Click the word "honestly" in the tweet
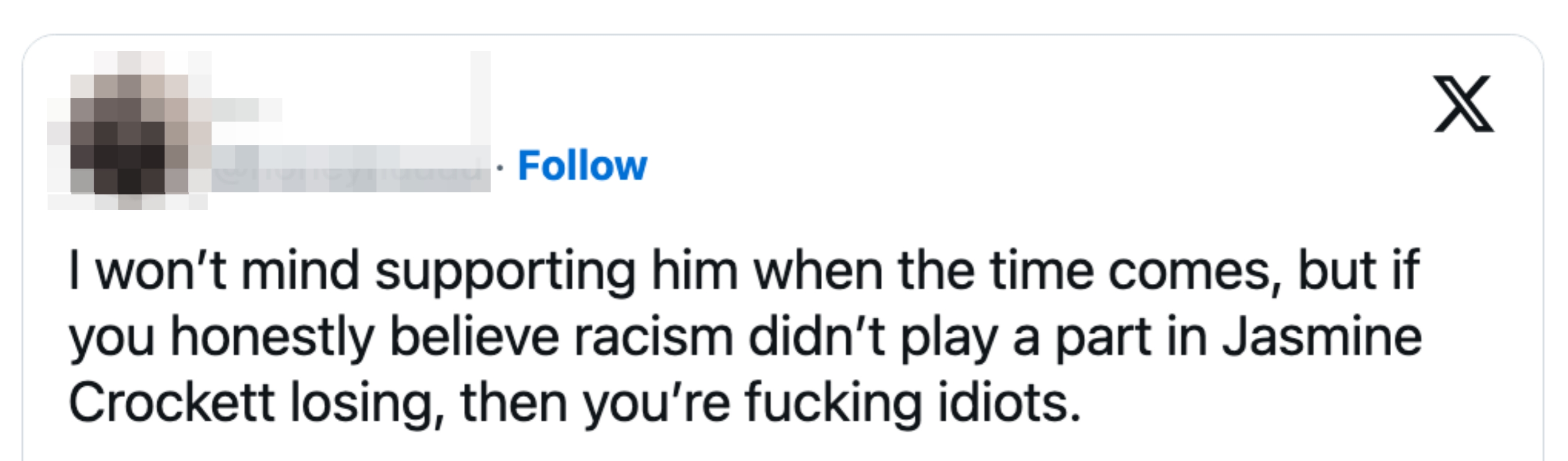This screenshot has height=461, width=1568. pyautogui.click(x=272, y=337)
